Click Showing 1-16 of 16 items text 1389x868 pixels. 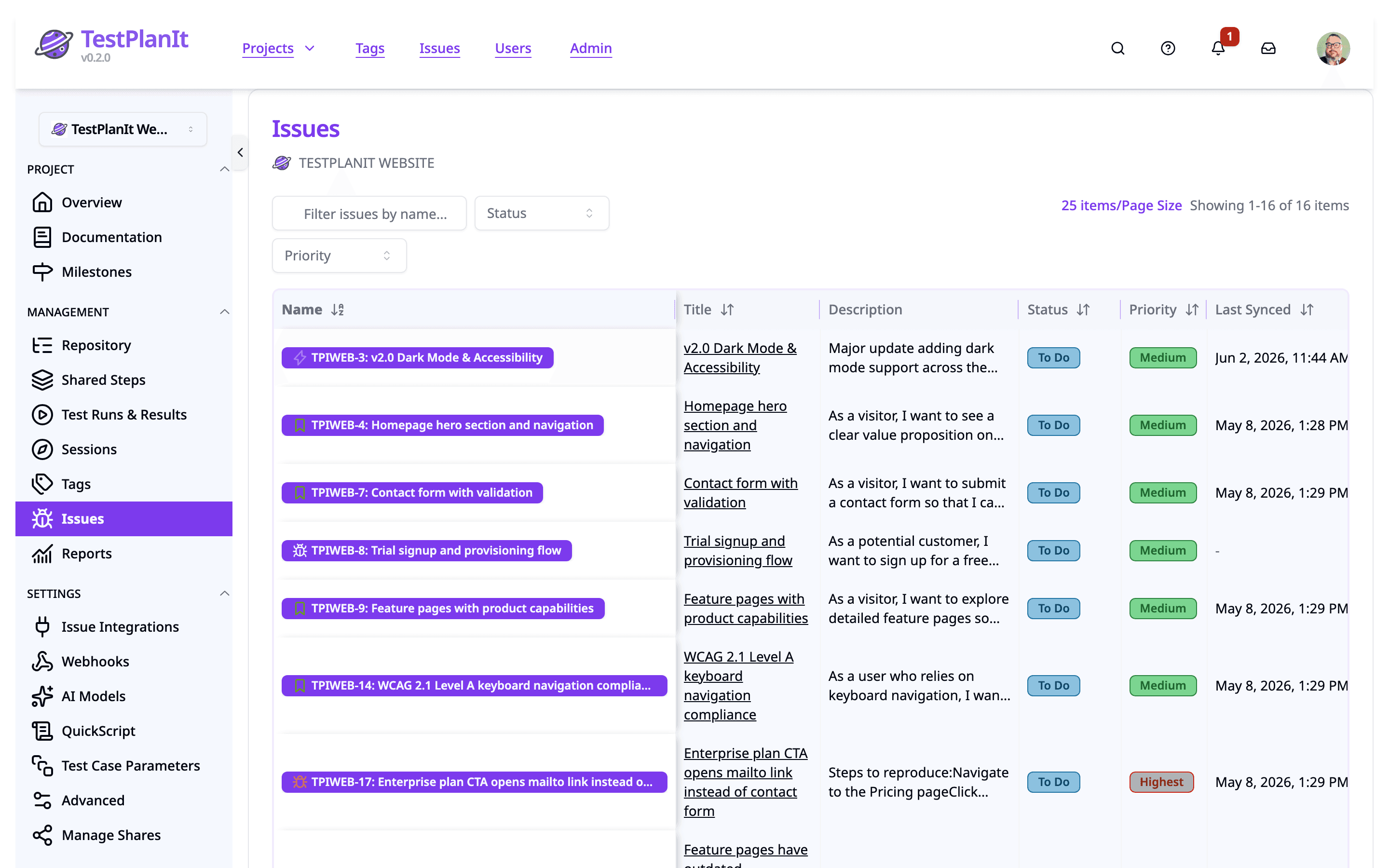point(1269,205)
